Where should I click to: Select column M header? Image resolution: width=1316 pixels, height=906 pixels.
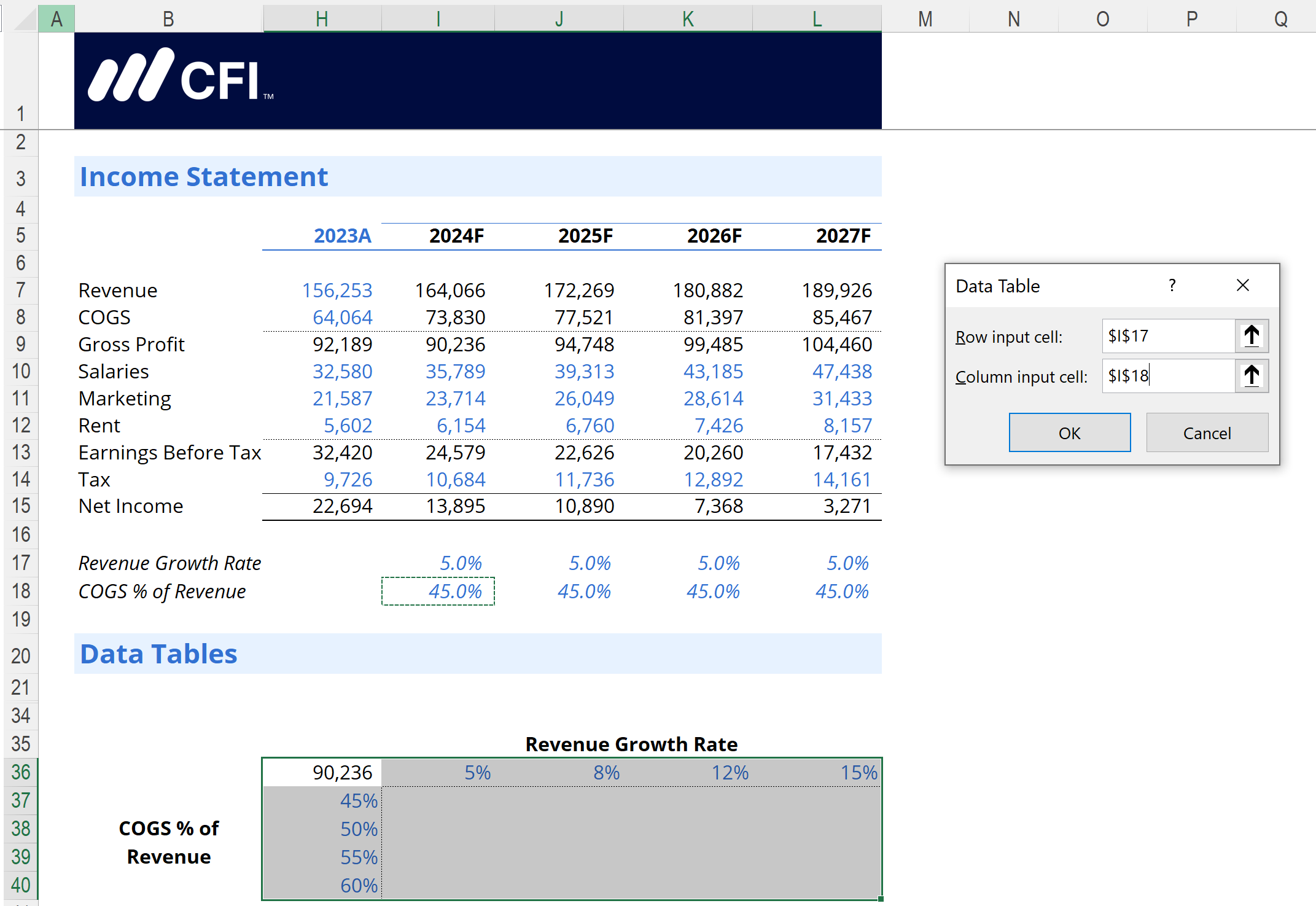[x=925, y=19]
